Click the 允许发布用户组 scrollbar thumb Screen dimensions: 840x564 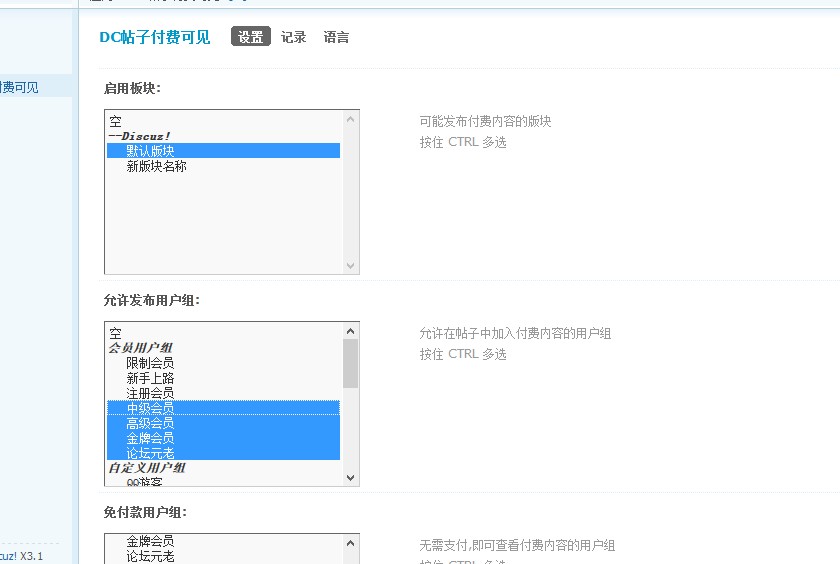point(350,364)
